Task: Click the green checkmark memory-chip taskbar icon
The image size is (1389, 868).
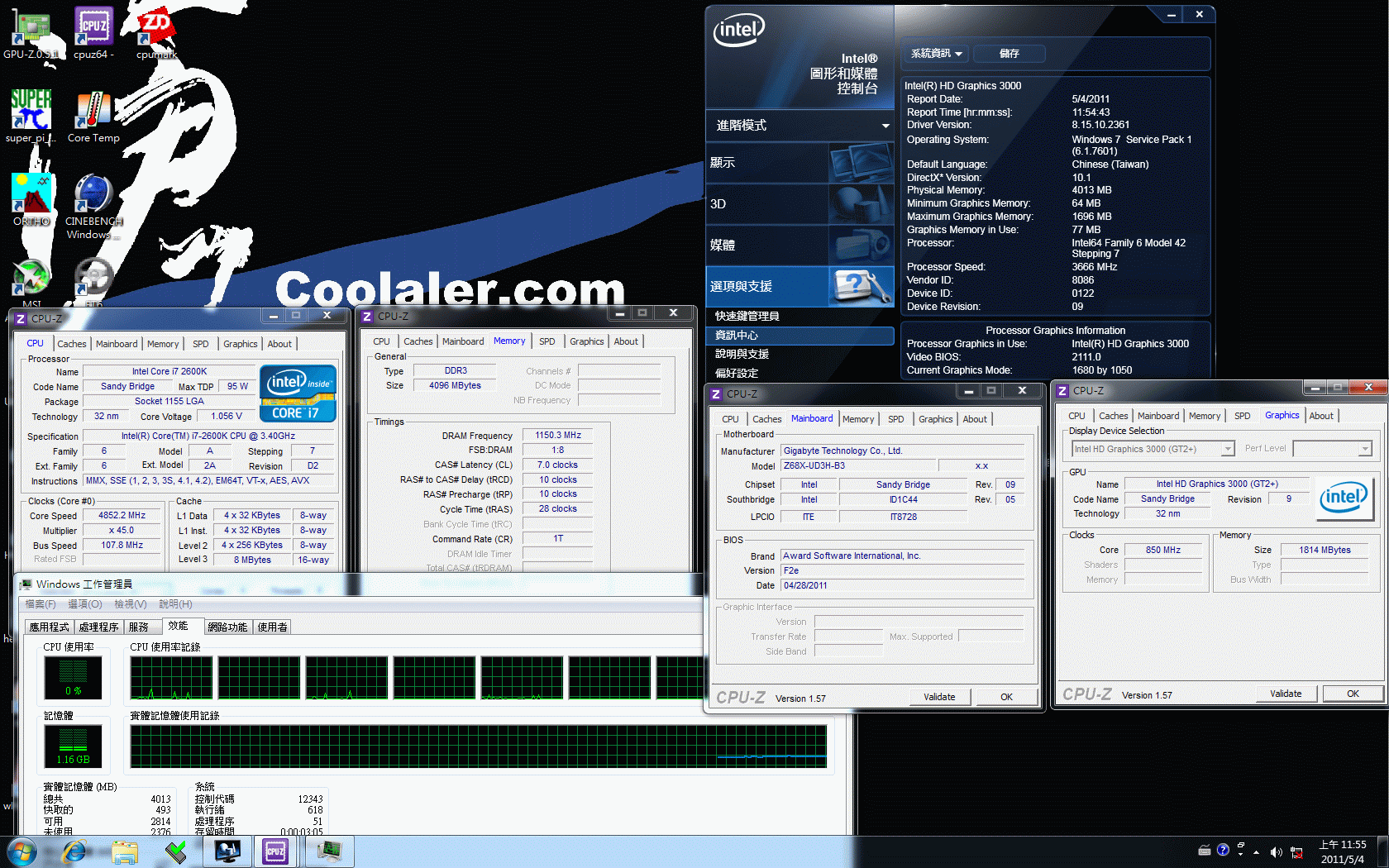Action: click(x=175, y=851)
